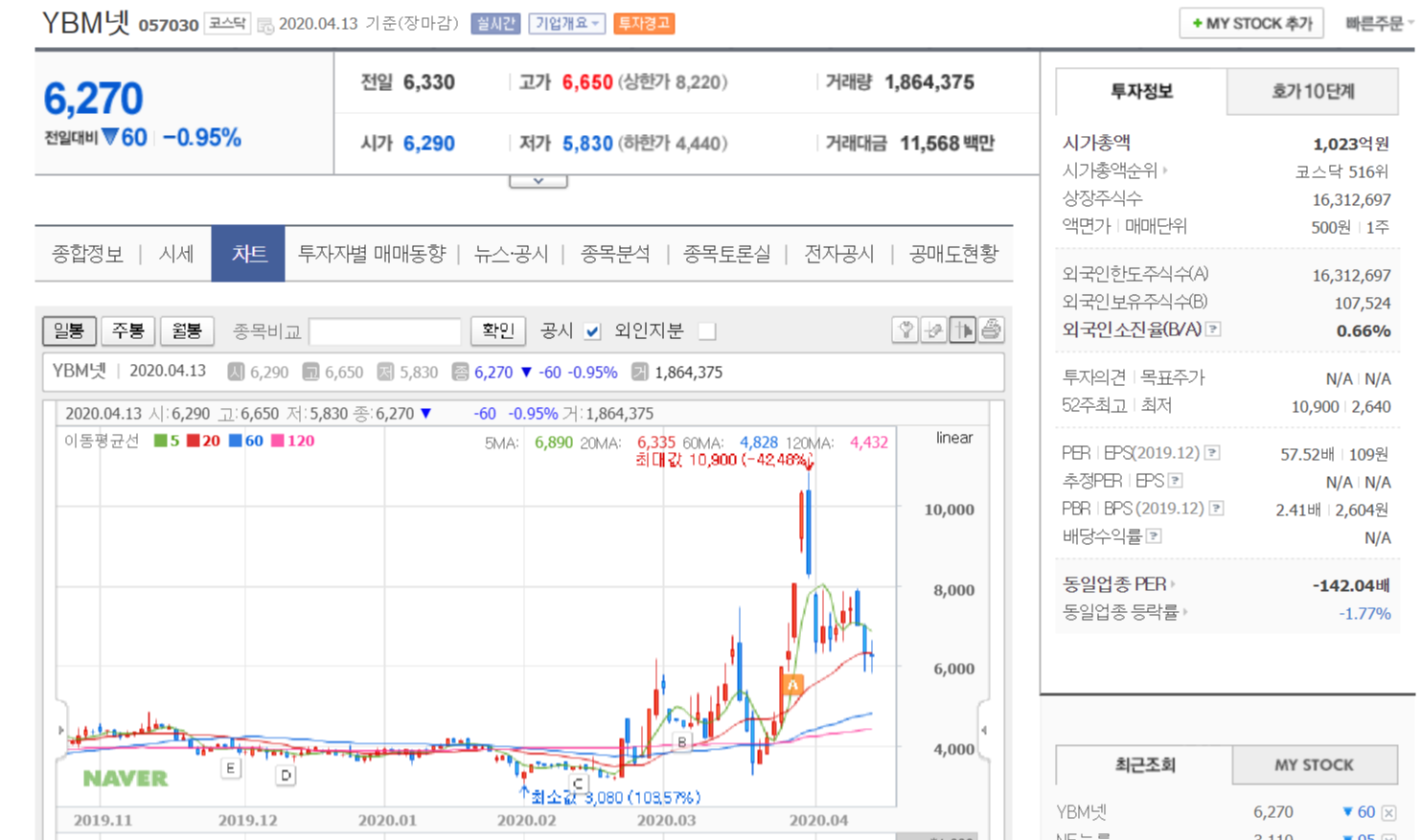1421x840 pixels.
Task: Click the 거 volume badge icon
Action: (640, 372)
